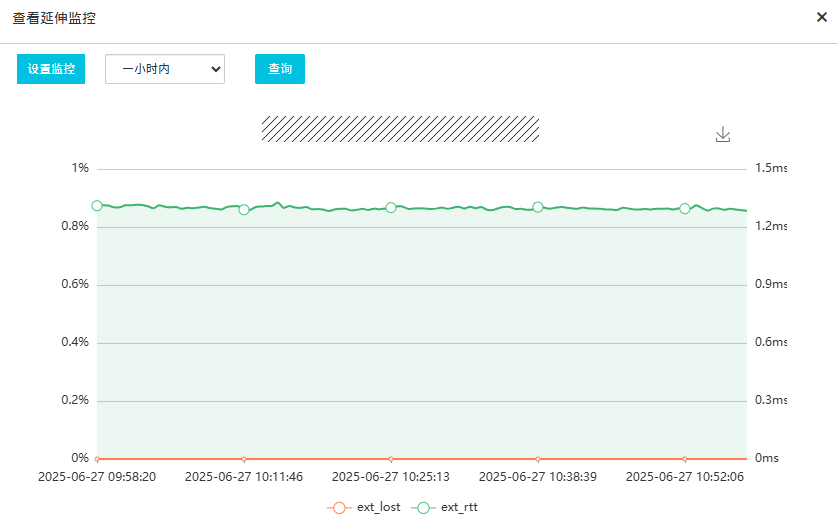Viewport: 837px width, 518px height.
Task: Click ext_lost marker at 10:25:13
Action: [391, 459]
